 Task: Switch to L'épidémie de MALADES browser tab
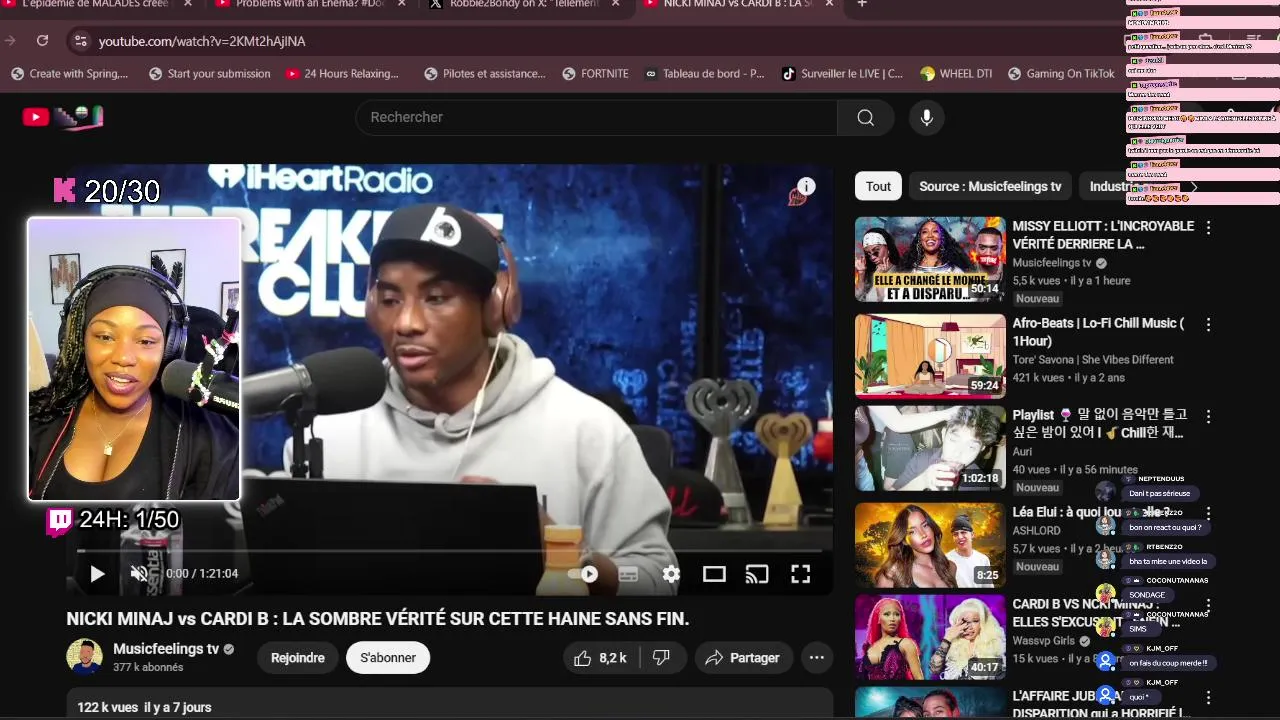pyautogui.click(x=95, y=4)
